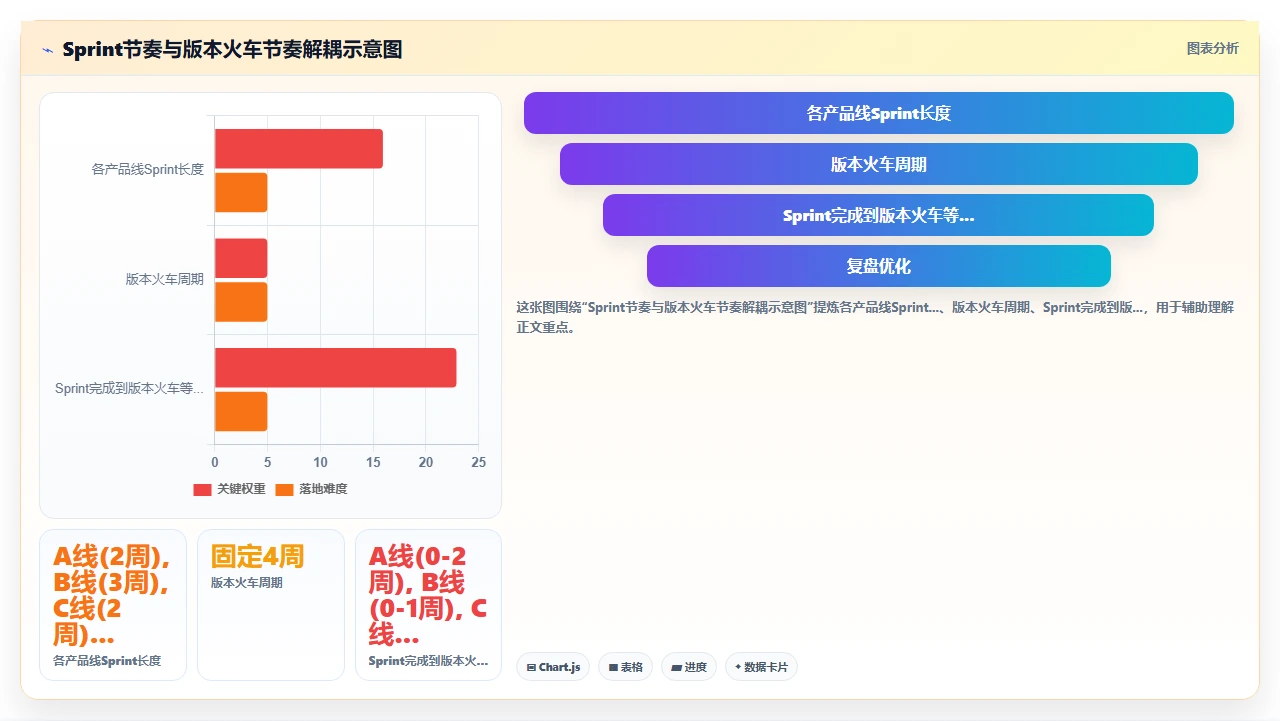Click the x-axis value 15
This screenshot has height=721, width=1280.
coord(373,462)
